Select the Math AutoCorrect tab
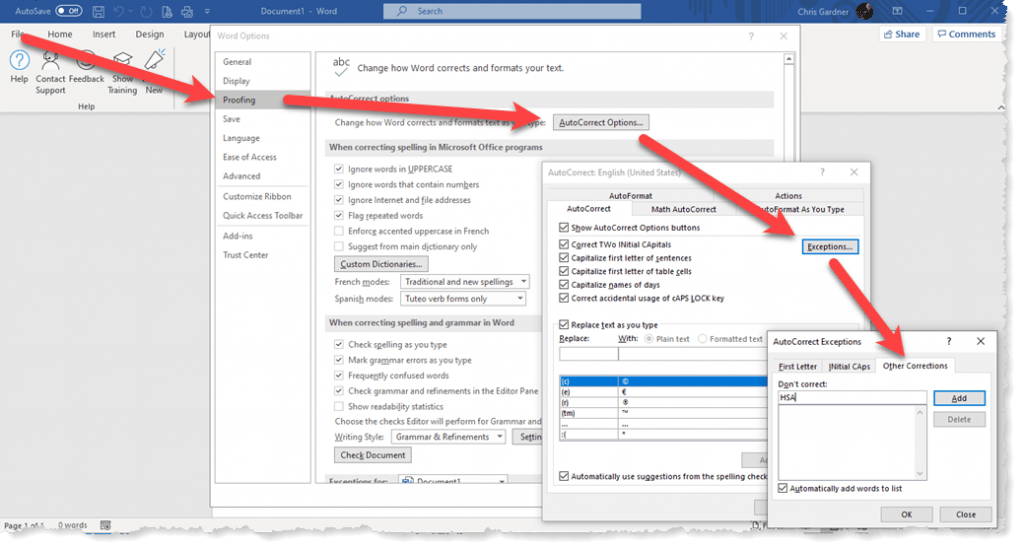The height and width of the screenshot is (549, 1024). click(683, 209)
